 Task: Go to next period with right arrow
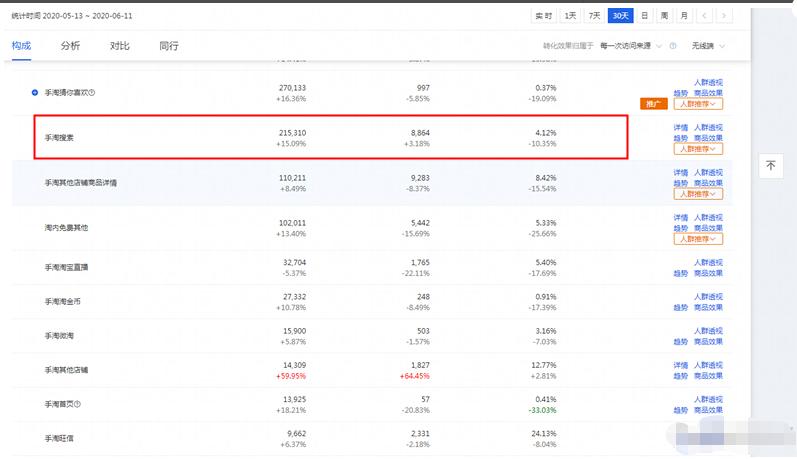coord(724,16)
